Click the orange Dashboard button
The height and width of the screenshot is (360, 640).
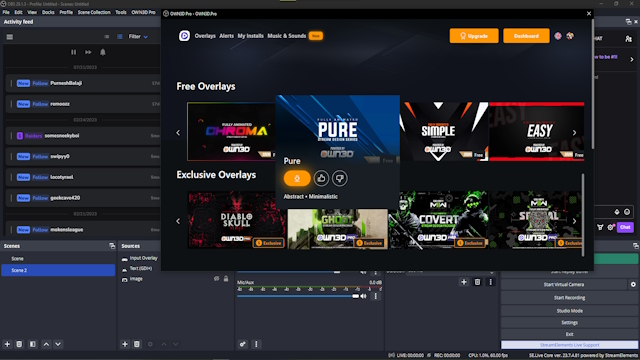point(526,36)
